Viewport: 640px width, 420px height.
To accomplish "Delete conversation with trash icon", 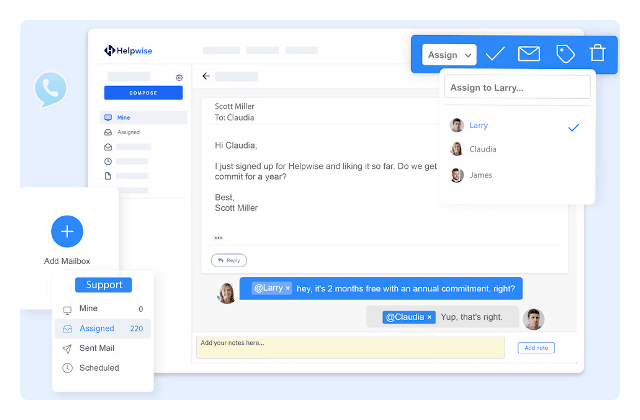I will click(x=597, y=53).
